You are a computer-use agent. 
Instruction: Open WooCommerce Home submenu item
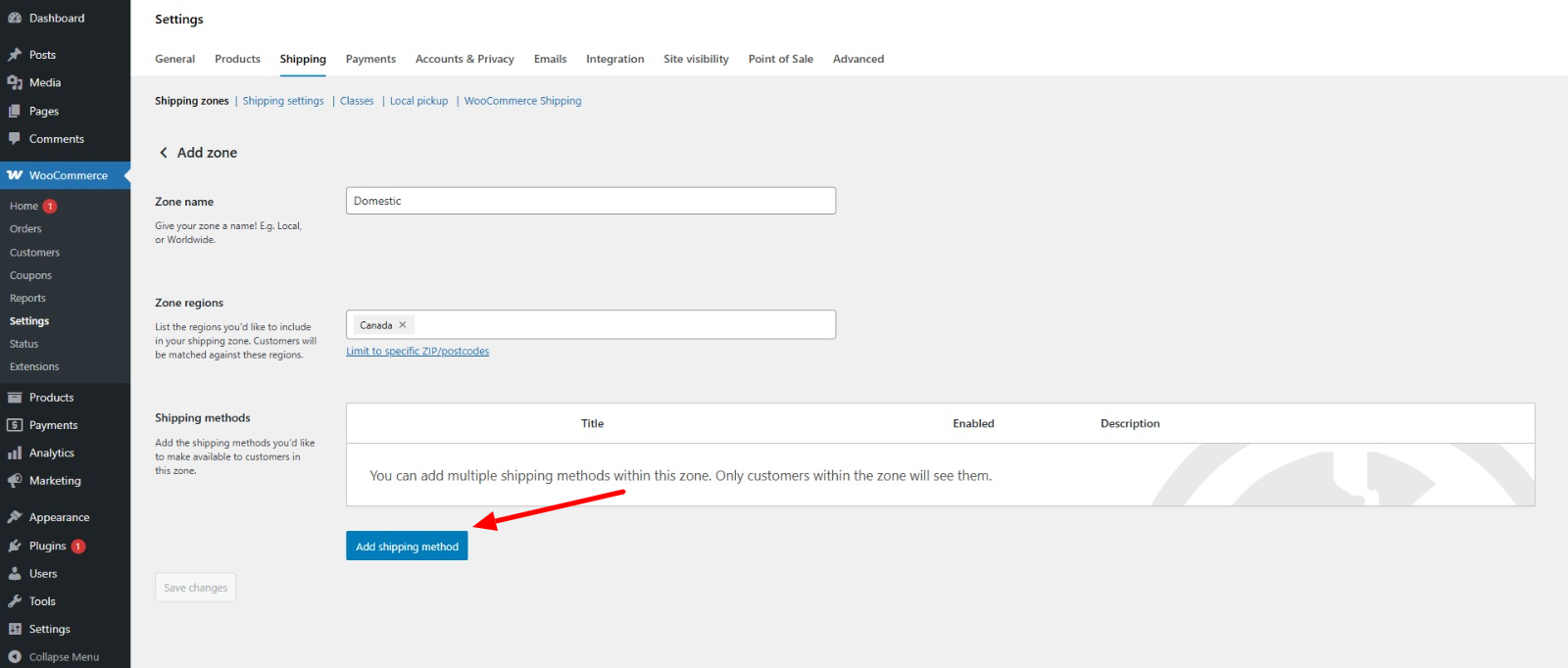coord(24,207)
